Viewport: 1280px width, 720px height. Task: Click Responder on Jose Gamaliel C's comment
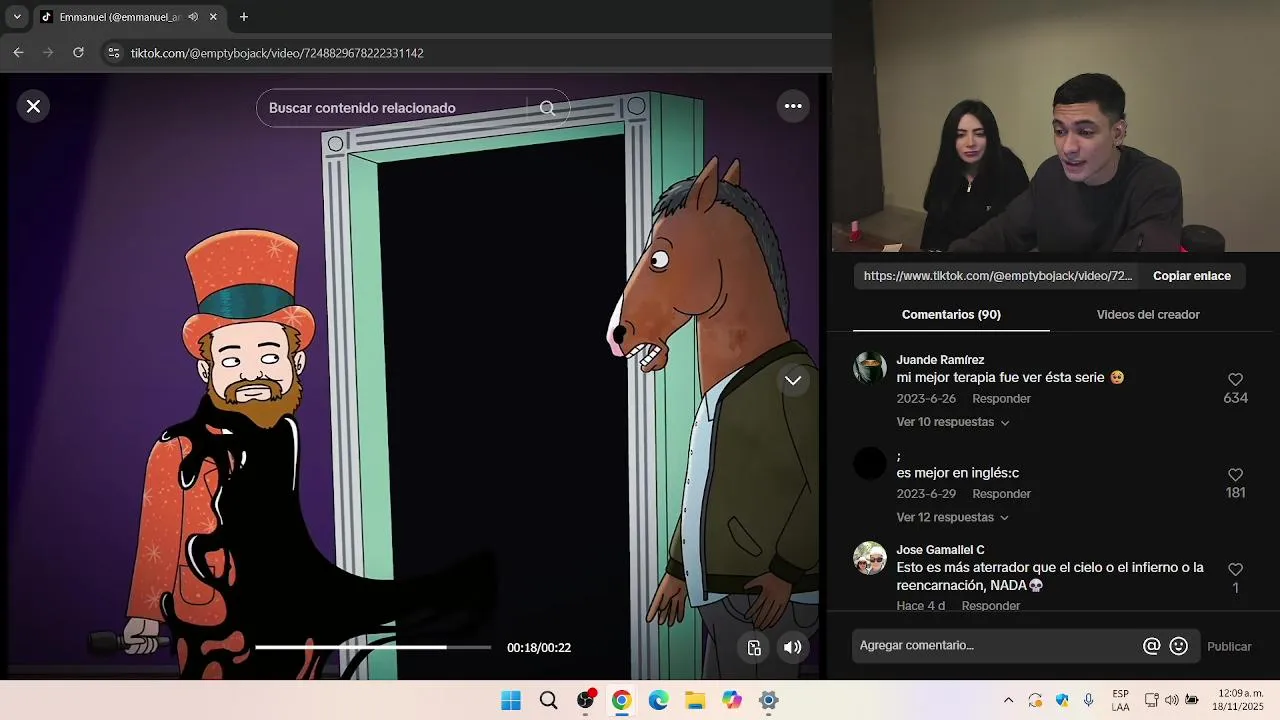(991, 606)
